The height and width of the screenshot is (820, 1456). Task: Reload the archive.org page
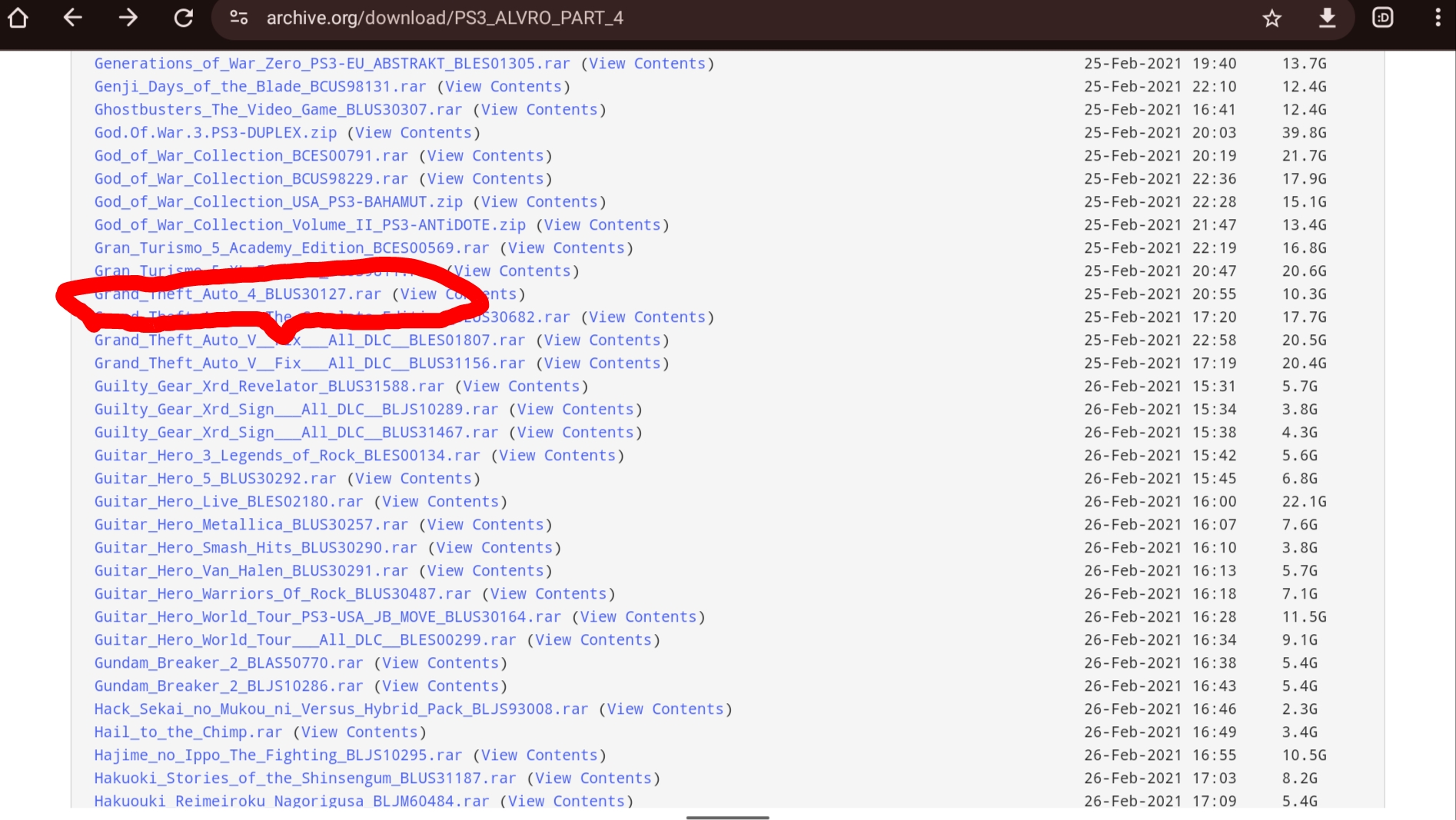[183, 18]
